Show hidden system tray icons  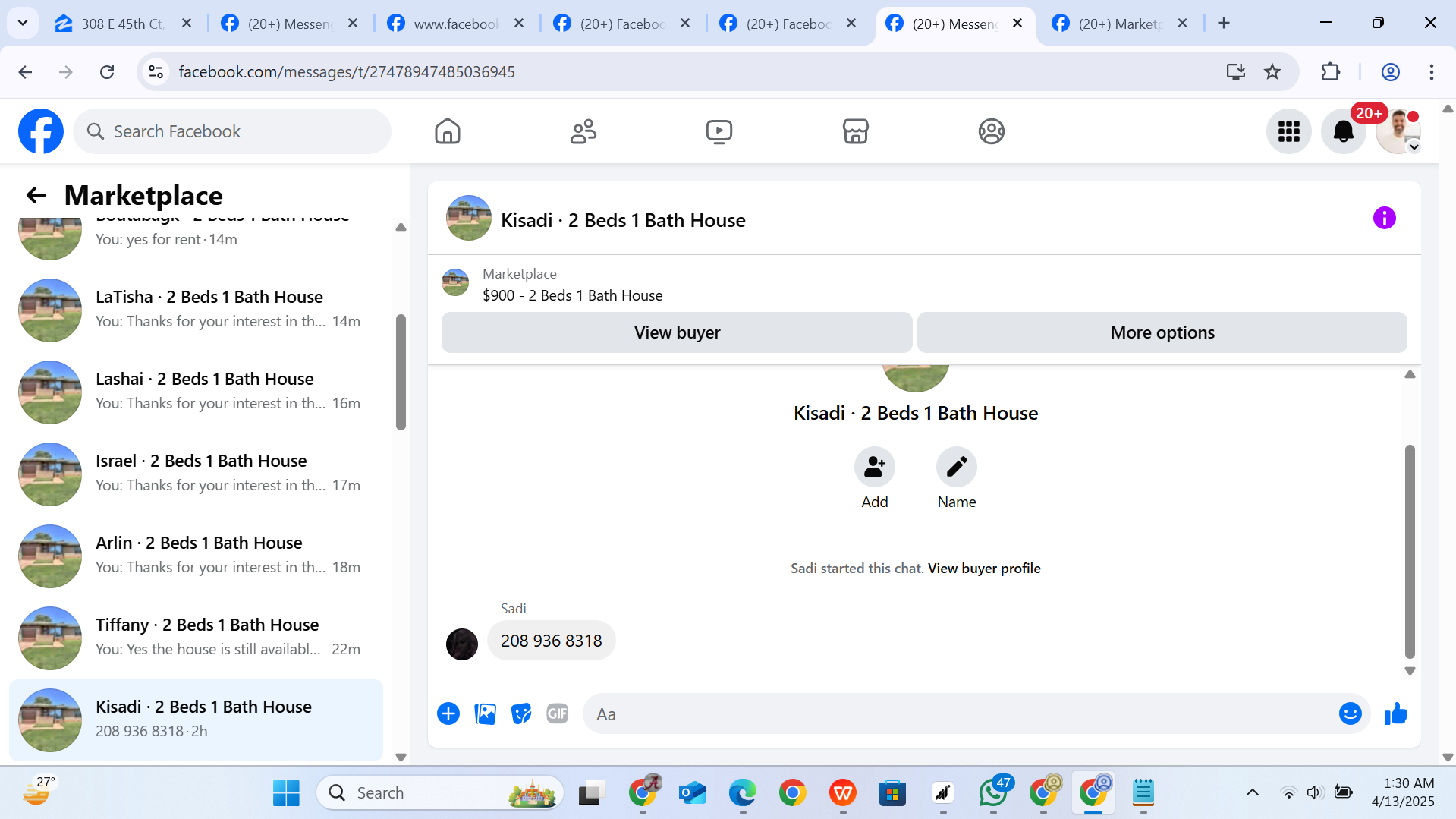(1253, 793)
